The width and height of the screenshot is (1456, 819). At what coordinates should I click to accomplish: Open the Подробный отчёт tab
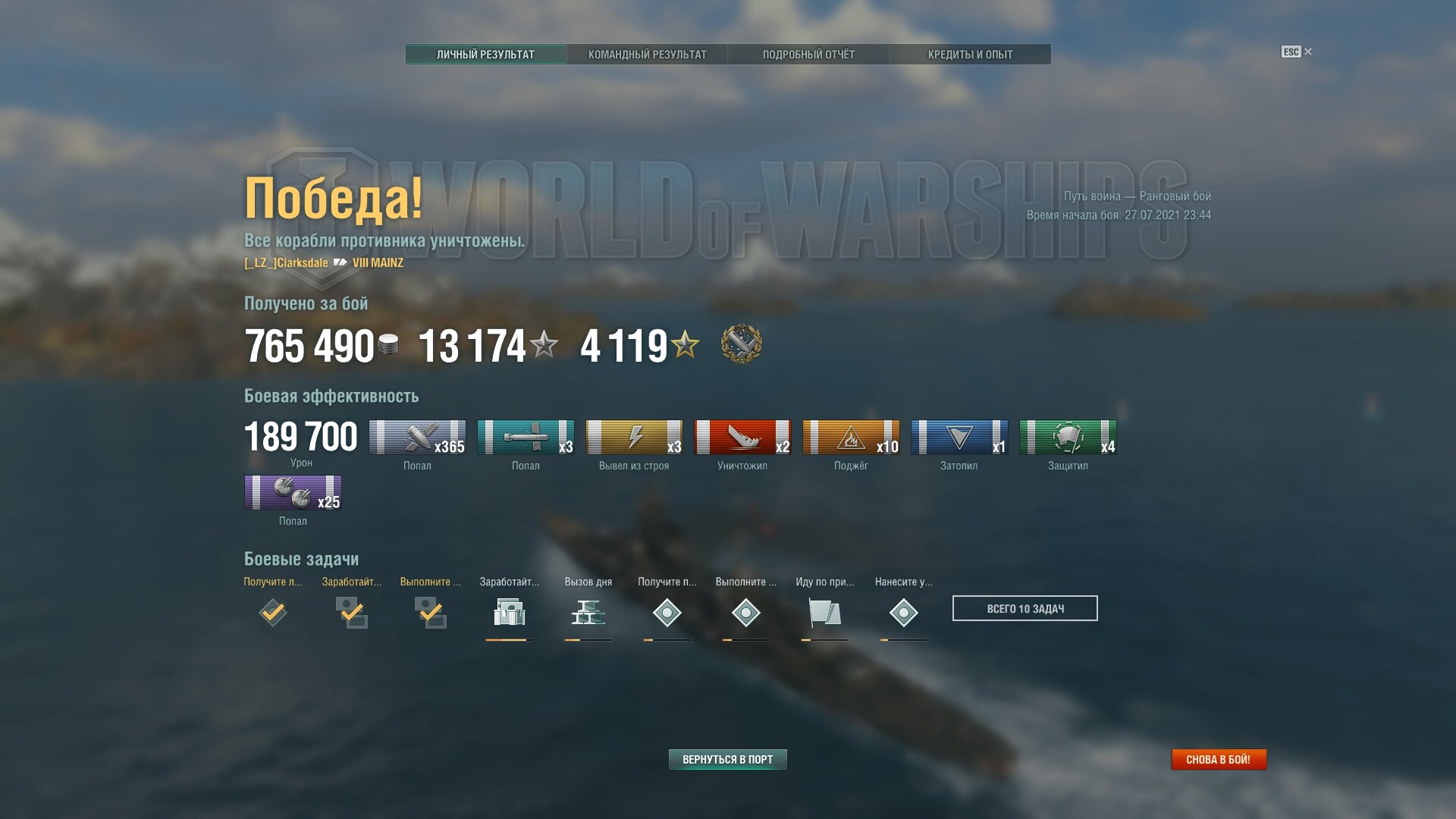click(808, 55)
